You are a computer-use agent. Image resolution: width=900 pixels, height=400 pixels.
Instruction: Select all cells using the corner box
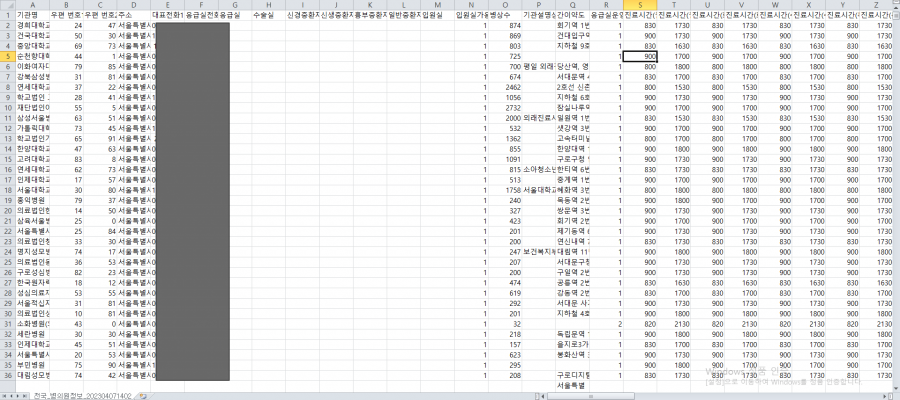click(7, 5)
